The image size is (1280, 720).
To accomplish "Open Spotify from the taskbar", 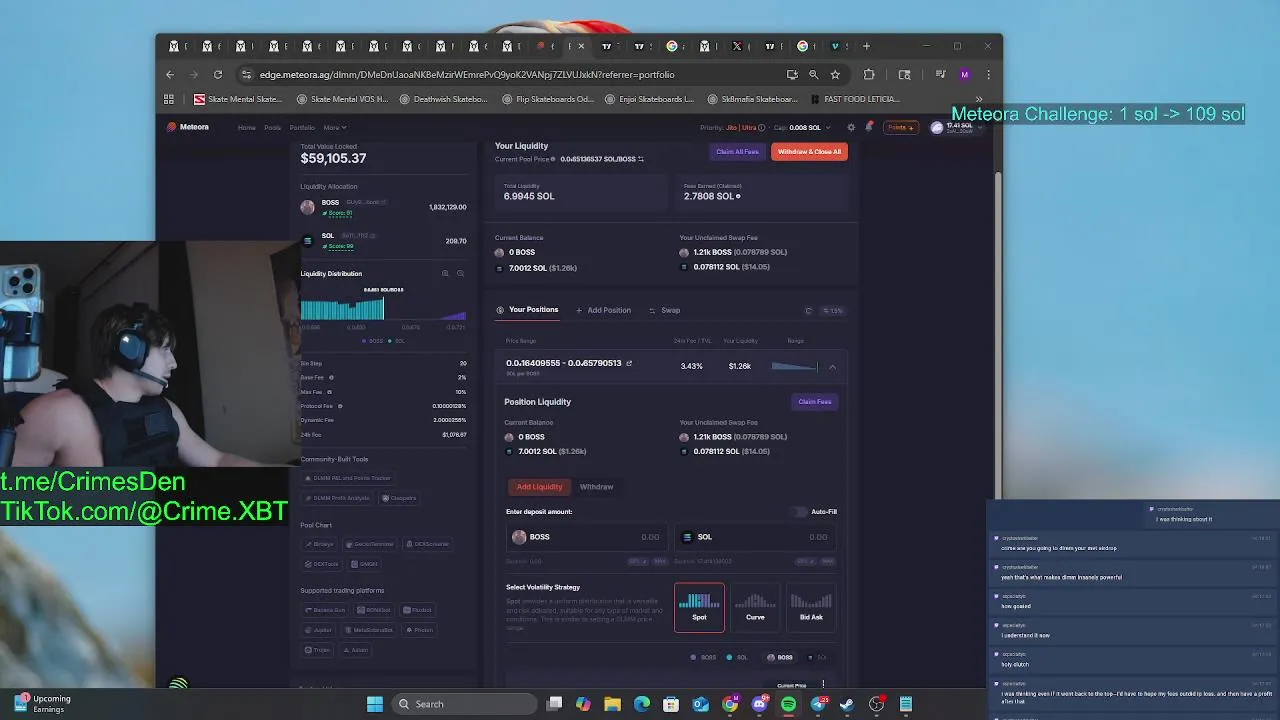I will pyautogui.click(x=788, y=704).
